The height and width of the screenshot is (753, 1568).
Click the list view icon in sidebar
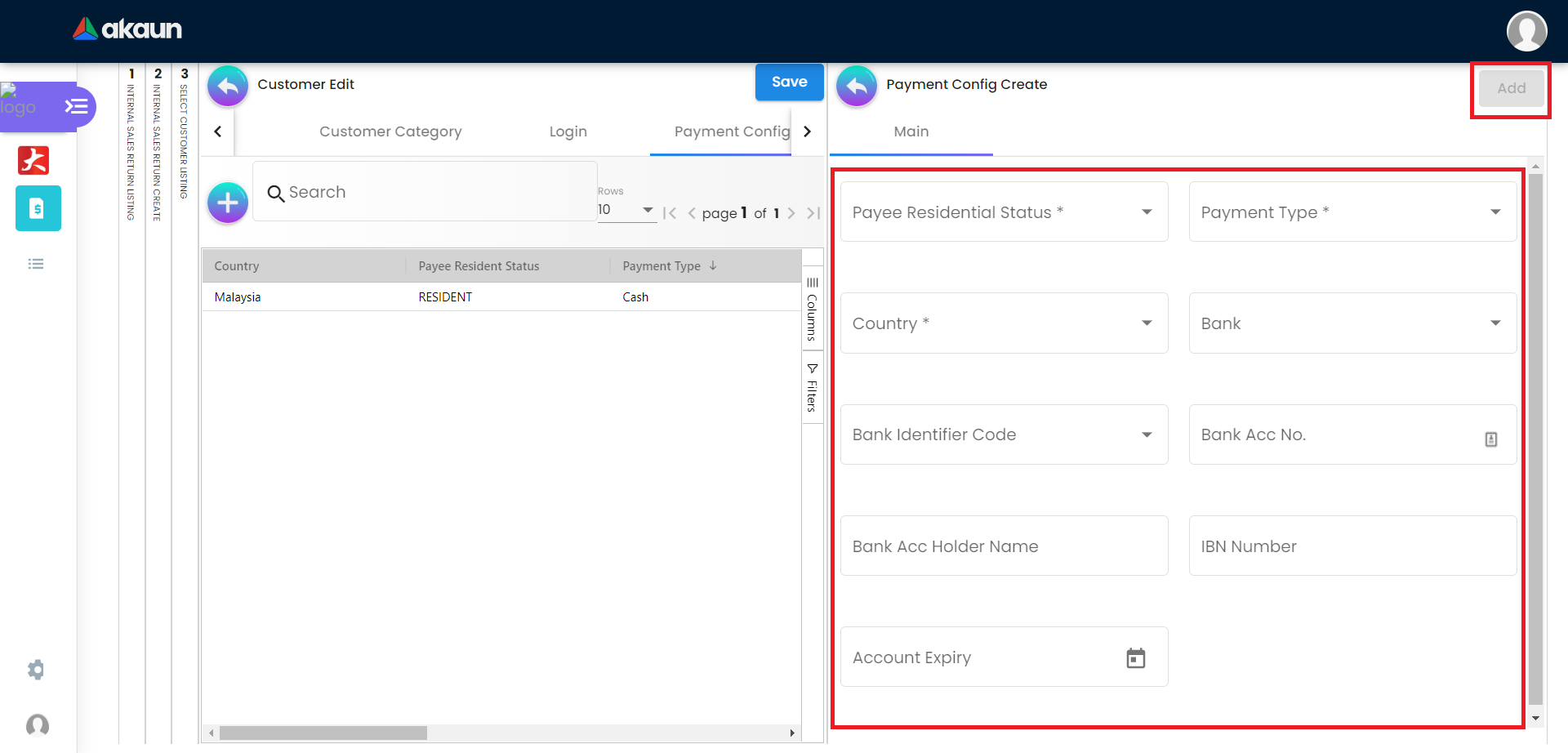(36, 264)
